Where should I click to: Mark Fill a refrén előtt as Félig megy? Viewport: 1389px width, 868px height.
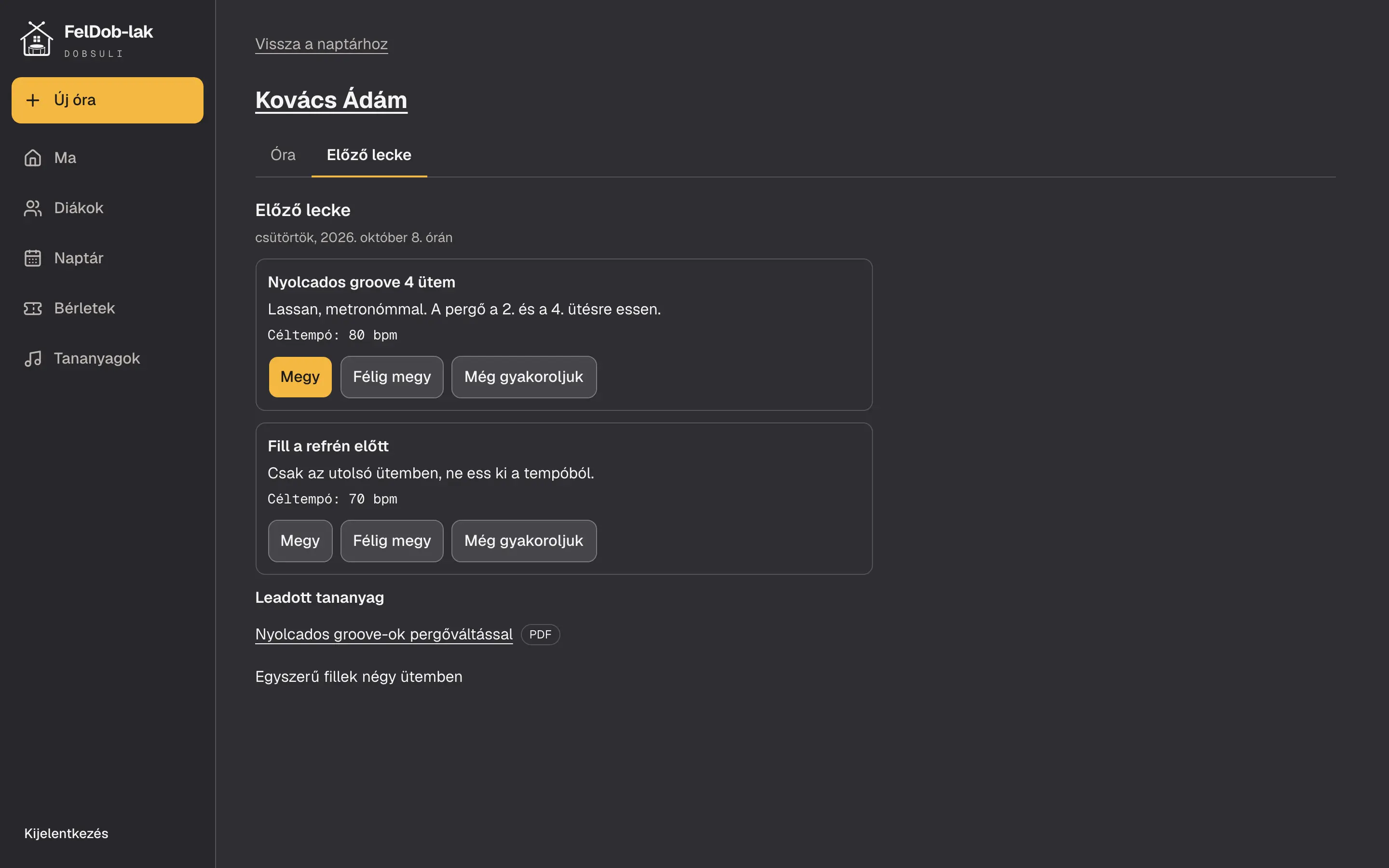click(x=392, y=541)
